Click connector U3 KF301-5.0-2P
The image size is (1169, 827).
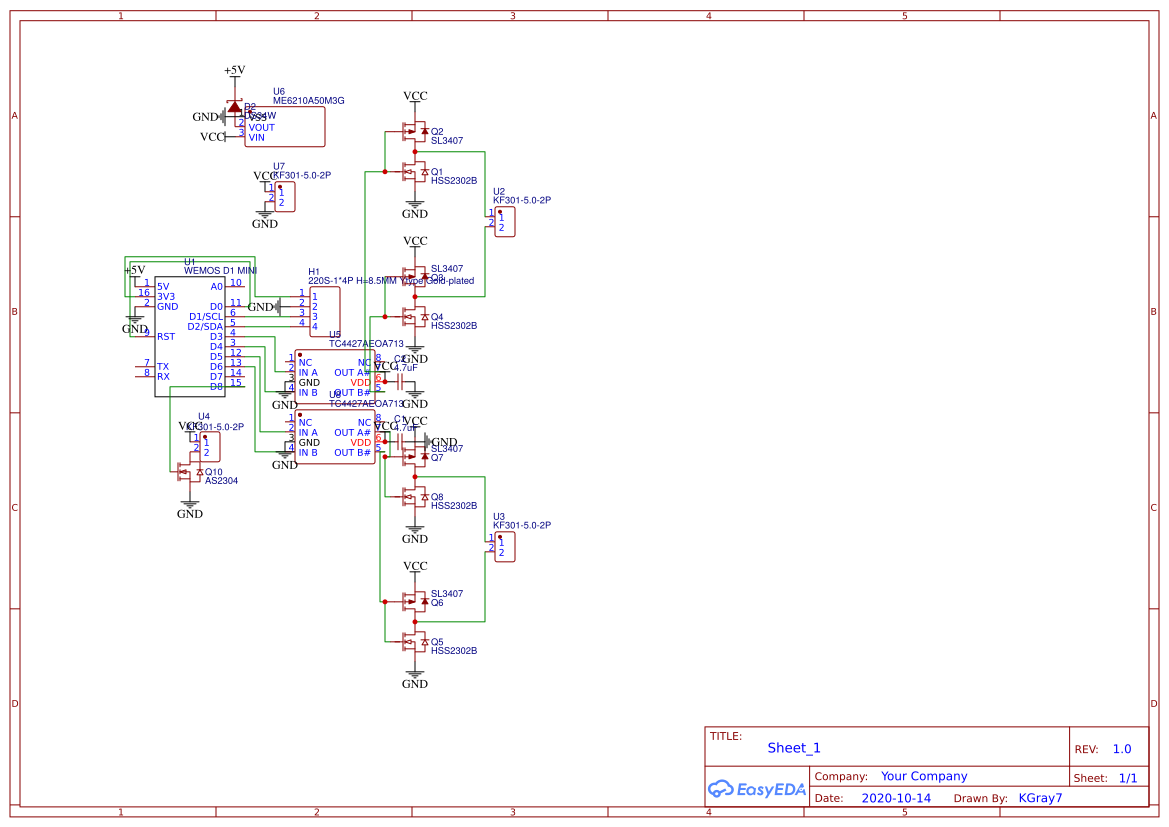(503, 547)
